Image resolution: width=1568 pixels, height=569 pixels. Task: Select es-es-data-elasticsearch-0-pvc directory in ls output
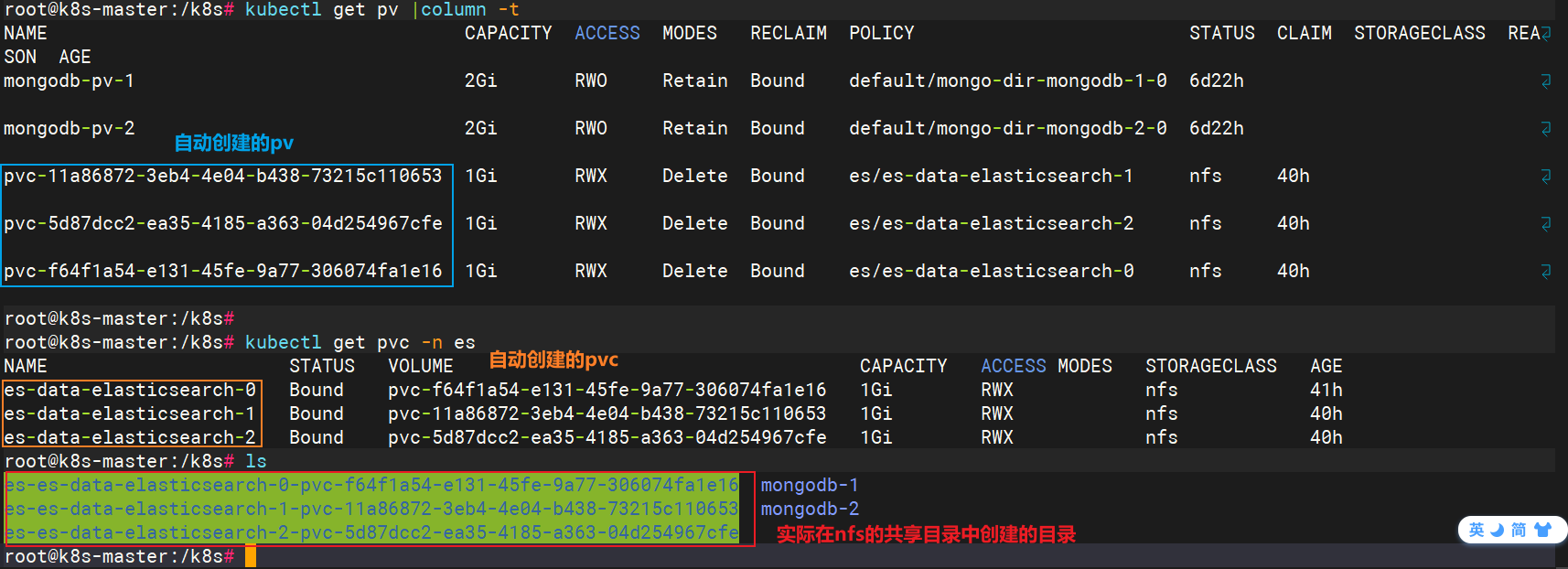tap(371, 485)
